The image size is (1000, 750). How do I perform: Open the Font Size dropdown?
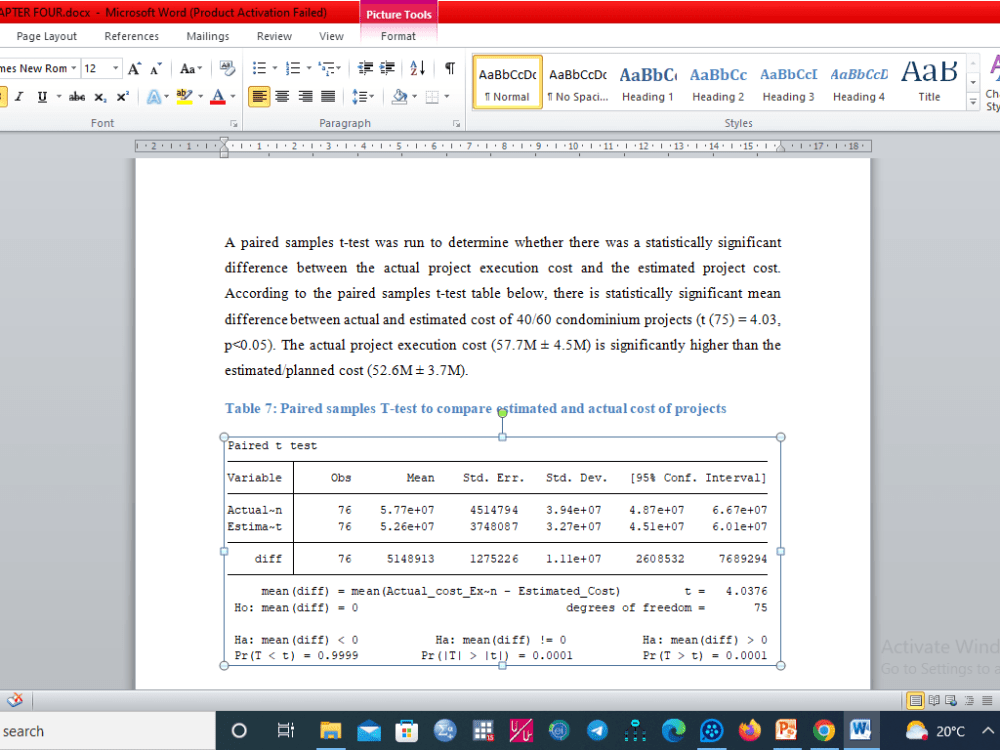[116, 67]
